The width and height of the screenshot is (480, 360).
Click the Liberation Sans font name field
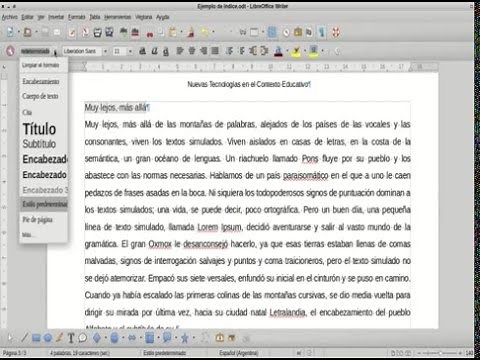point(82,51)
